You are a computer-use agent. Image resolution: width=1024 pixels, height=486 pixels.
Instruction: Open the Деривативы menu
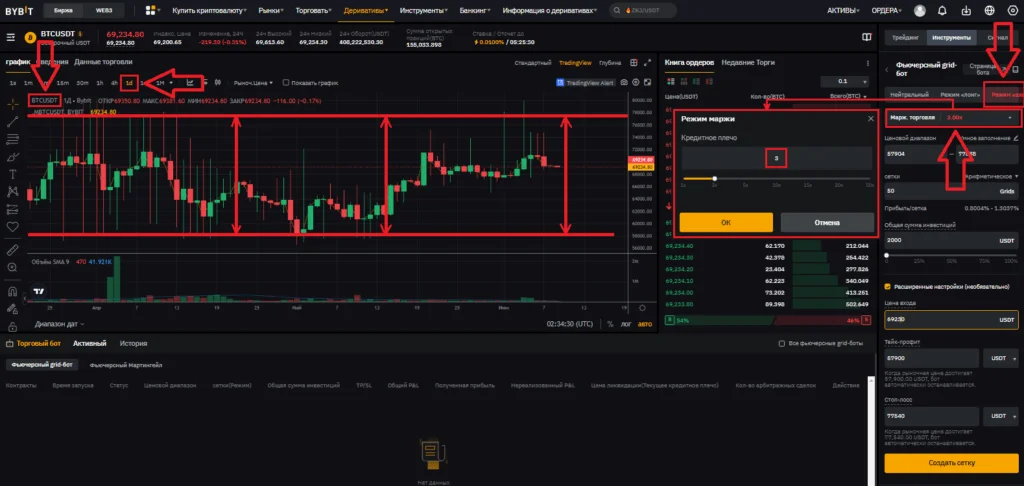pos(366,10)
